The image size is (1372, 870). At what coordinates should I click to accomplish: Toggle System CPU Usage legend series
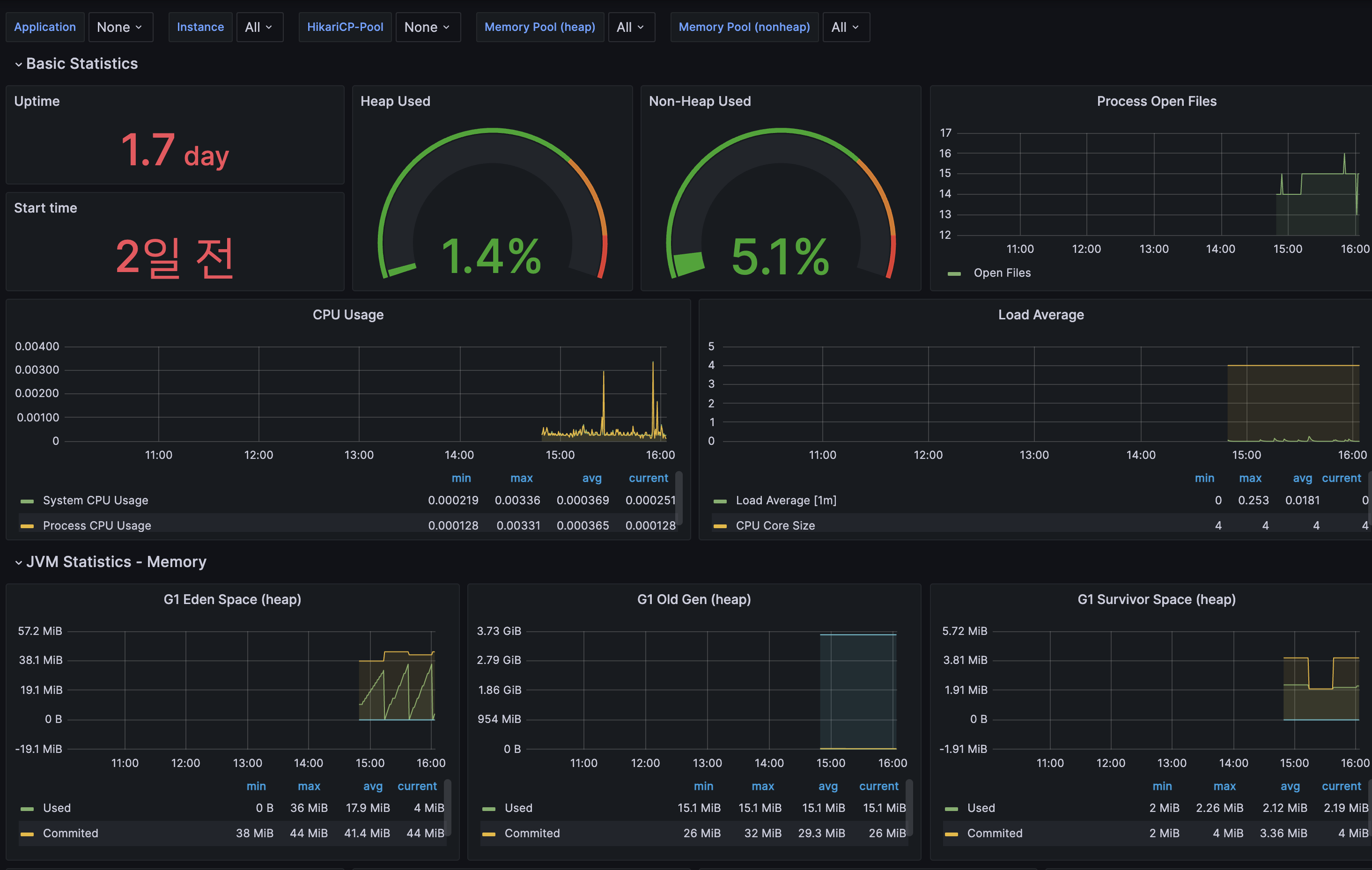pos(95,500)
